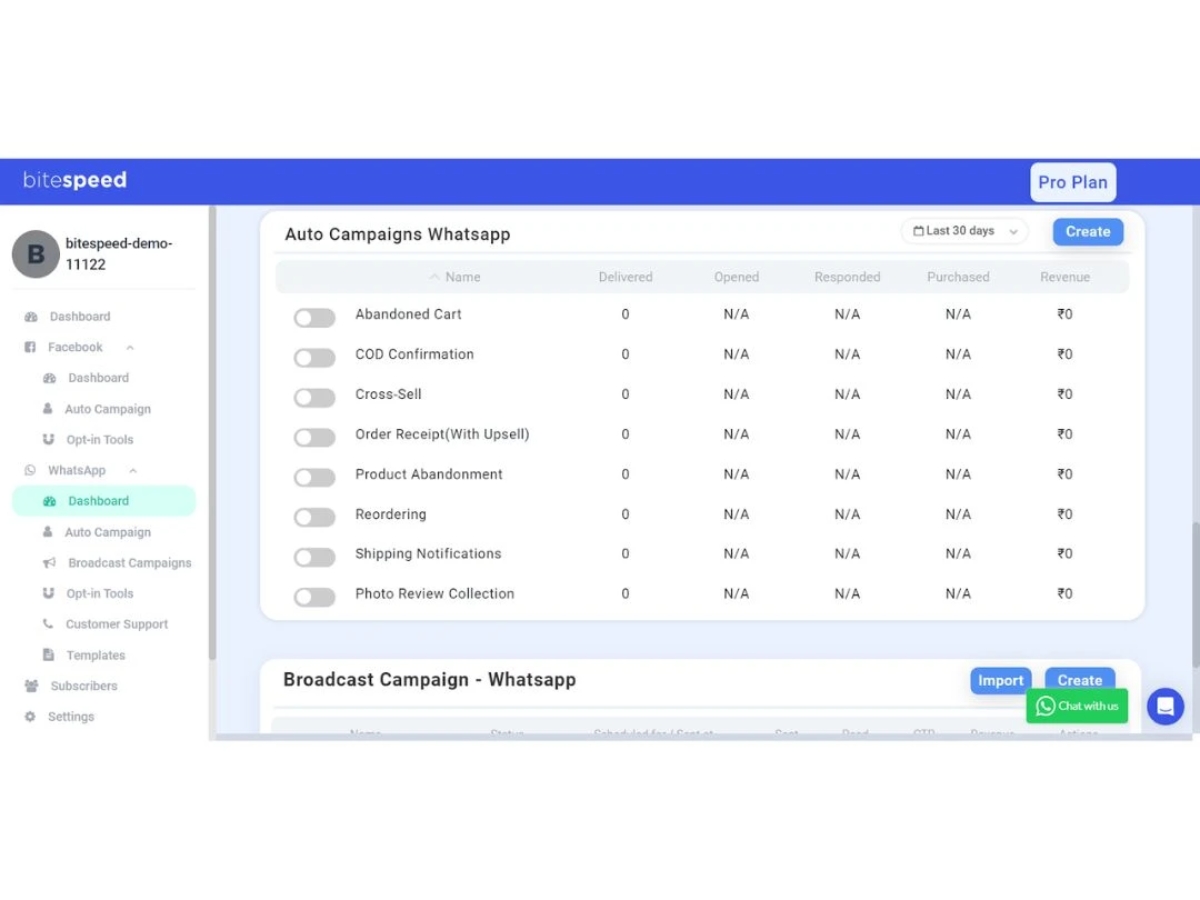Click the Responded column header
Image resolution: width=1200 pixels, height=900 pixels.
pyautogui.click(x=847, y=277)
